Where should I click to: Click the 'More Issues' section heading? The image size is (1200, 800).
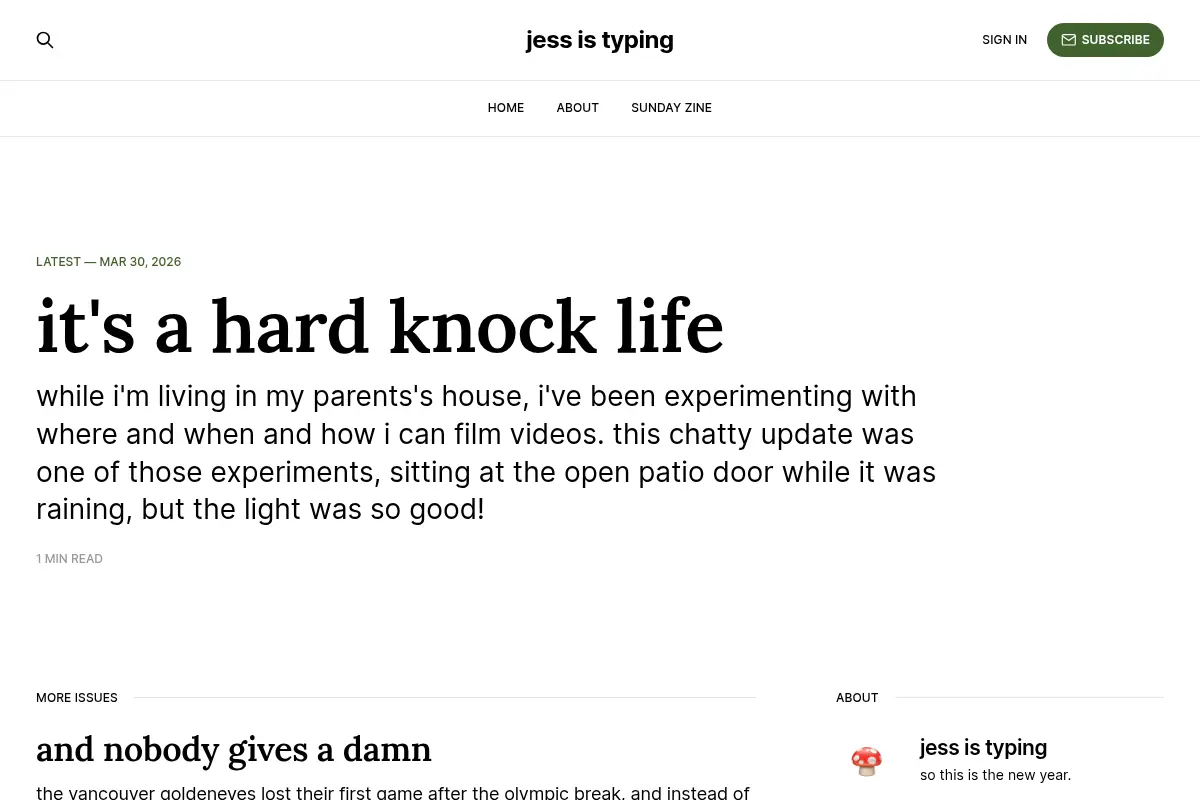pyautogui.click(x=77, y=698)
